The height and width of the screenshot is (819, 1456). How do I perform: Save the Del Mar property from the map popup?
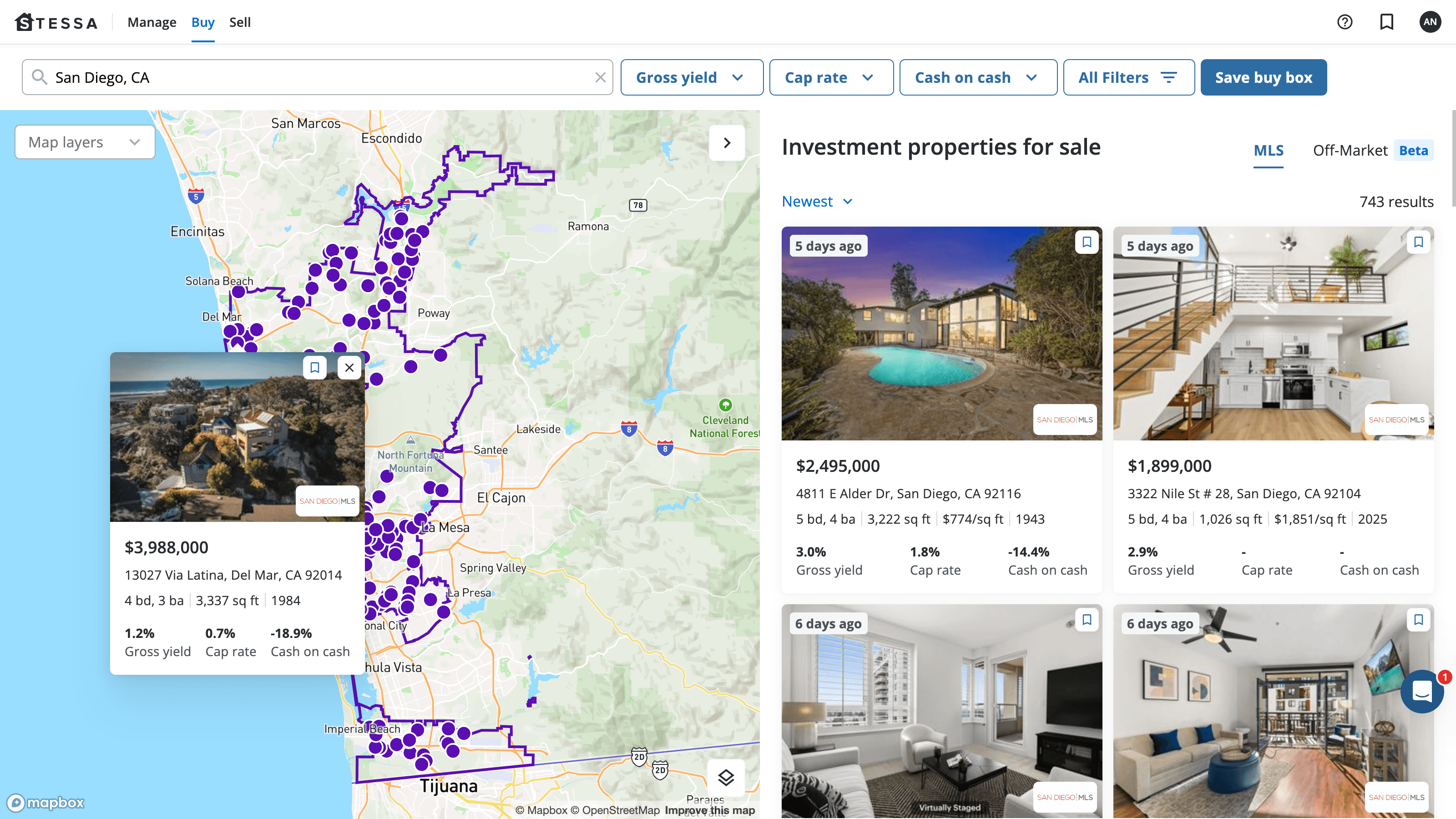click(x=315, y=367)
